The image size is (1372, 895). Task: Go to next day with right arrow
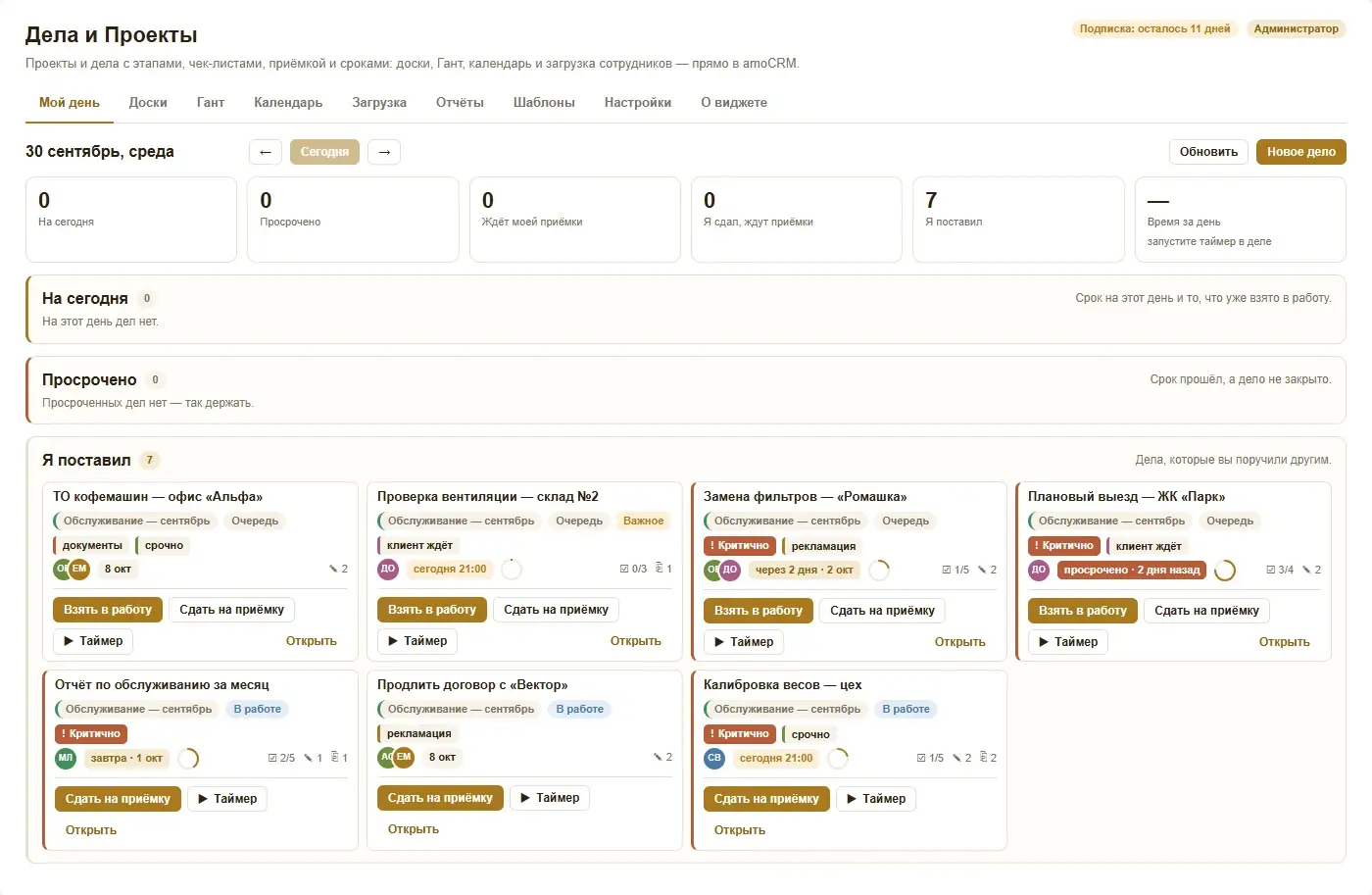(x=384, y=152)
